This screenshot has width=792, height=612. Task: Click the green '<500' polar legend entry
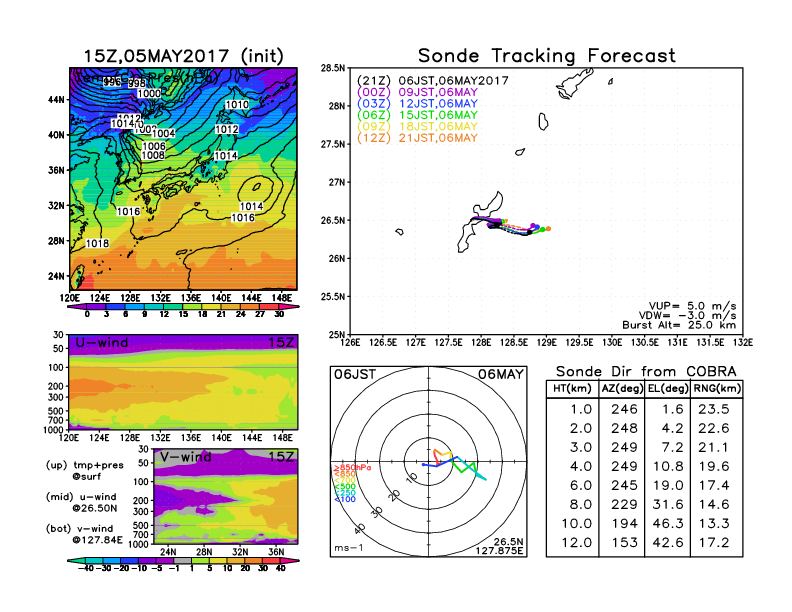(344, 487)
